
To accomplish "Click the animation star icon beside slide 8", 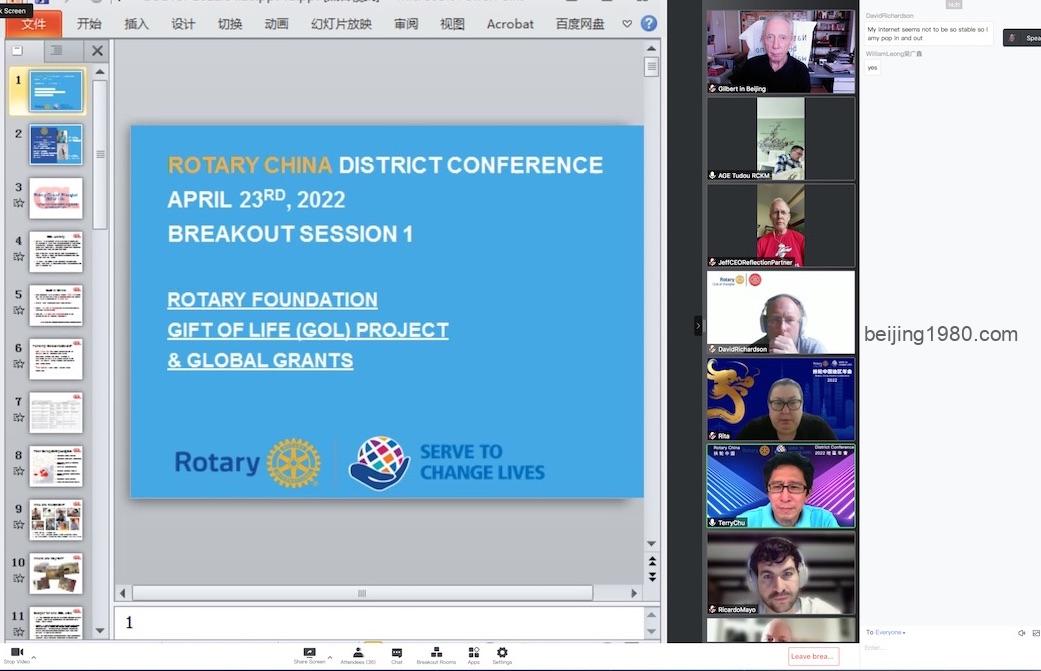I will 19,471.
